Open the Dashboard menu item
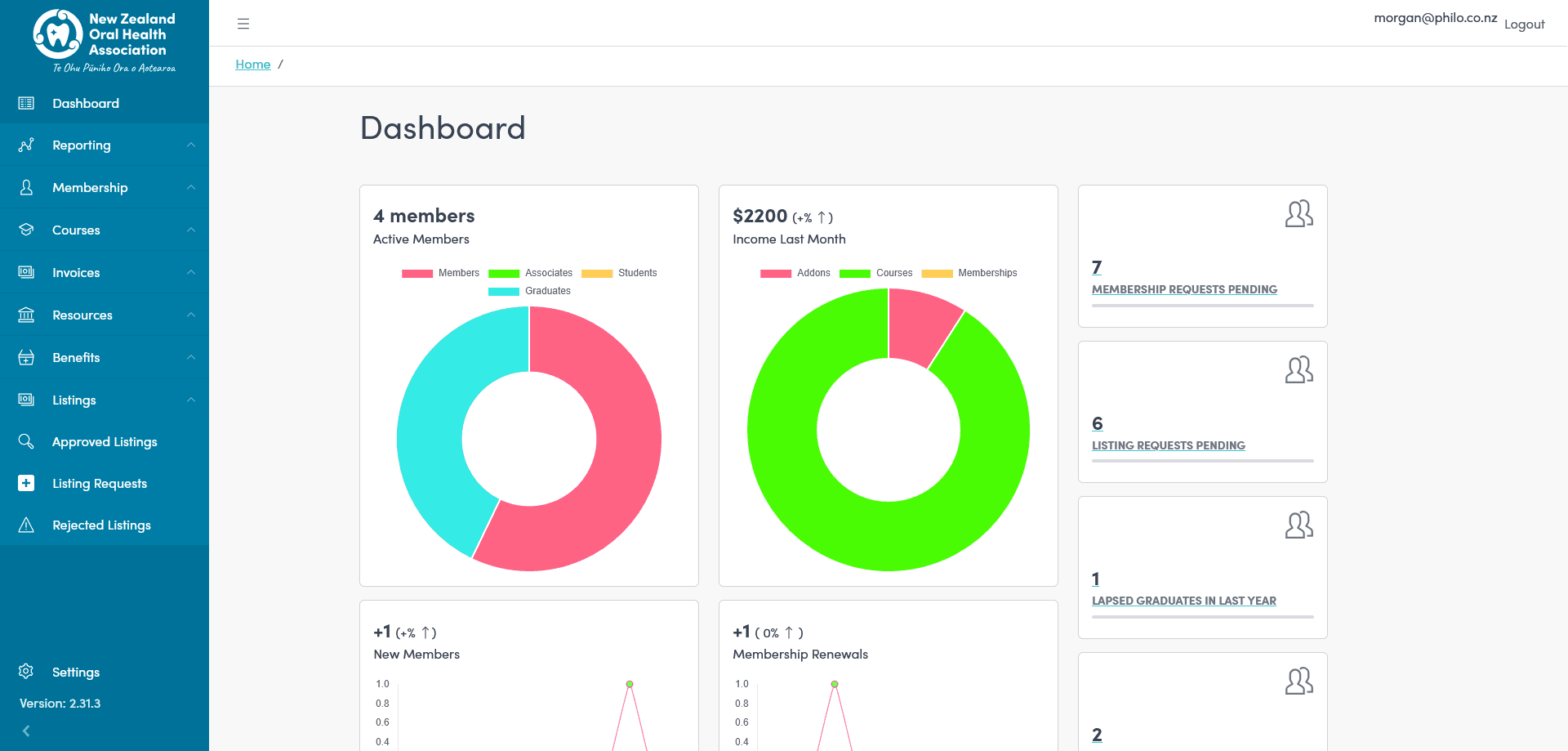 [105, 103]
